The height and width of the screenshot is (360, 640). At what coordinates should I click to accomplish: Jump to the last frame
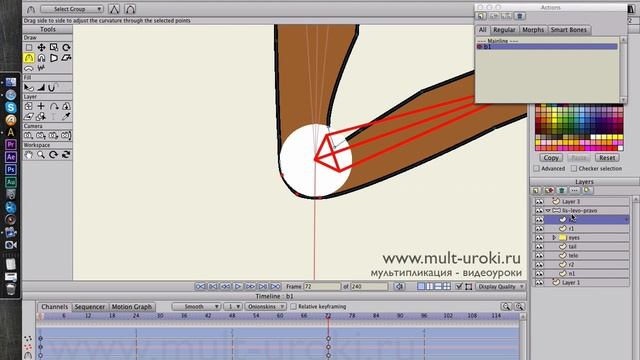276,287
